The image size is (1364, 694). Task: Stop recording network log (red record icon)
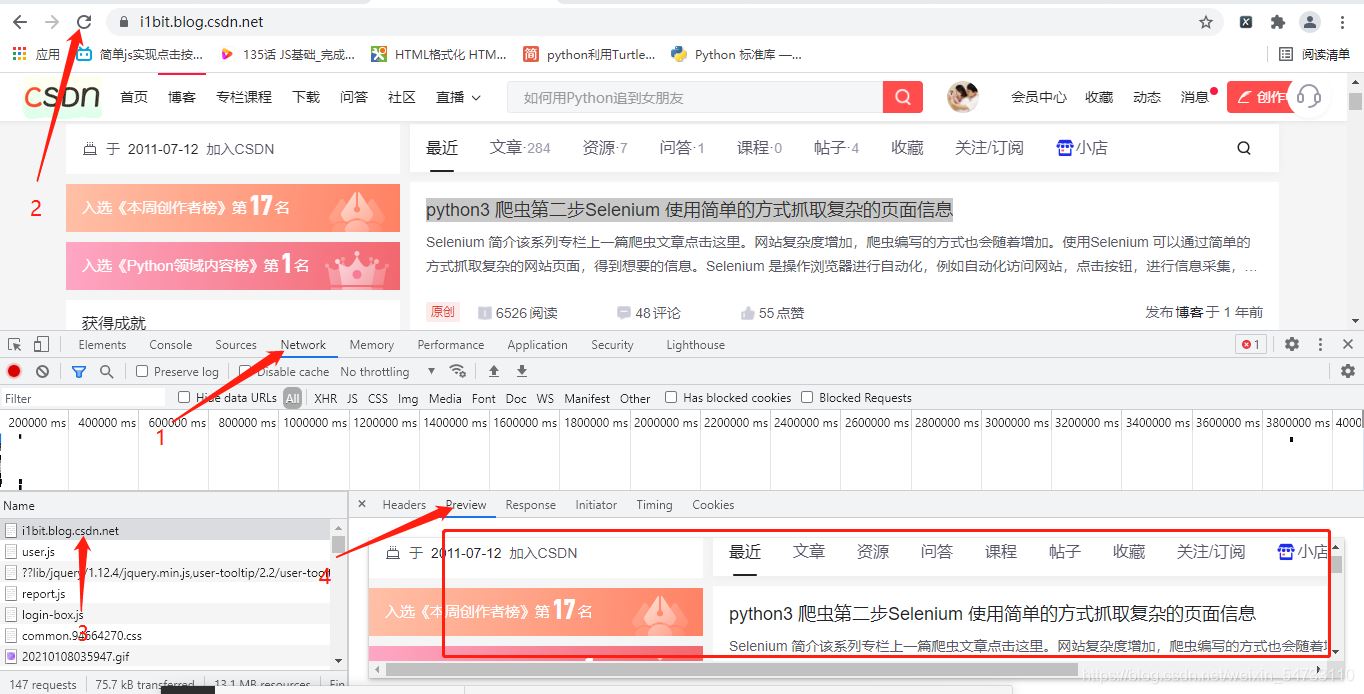click(13, 371)
